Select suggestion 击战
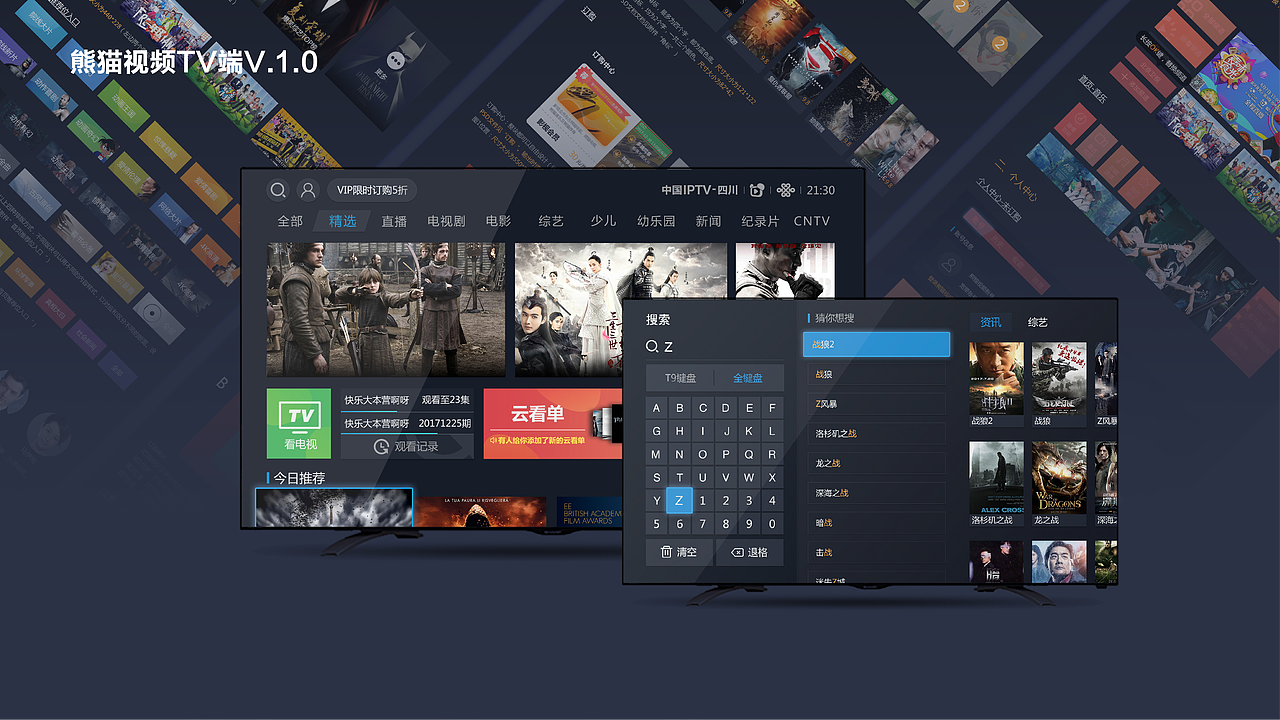 (x=876, y=552)
